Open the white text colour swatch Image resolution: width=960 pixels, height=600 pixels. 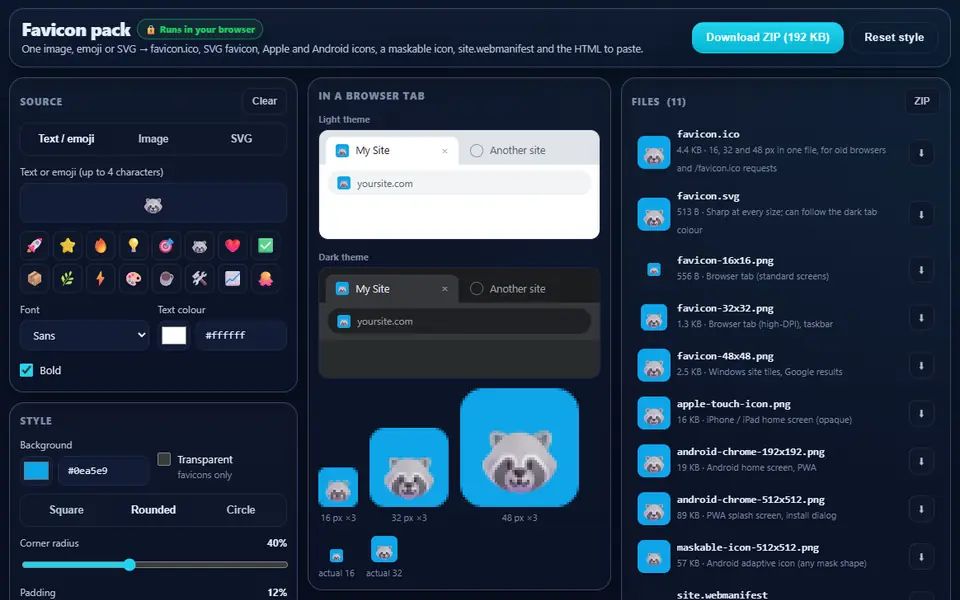pos(174,335)
